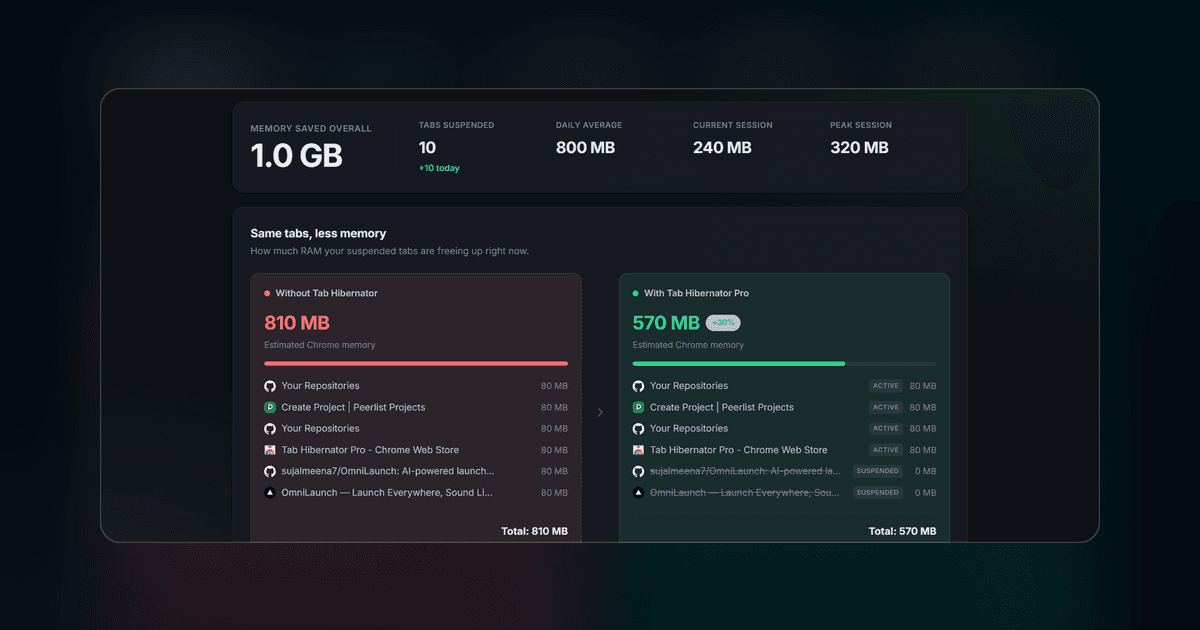Click the red memory progress bar
This screenshot has height=630, width=1200.
[x=416, y=363]
